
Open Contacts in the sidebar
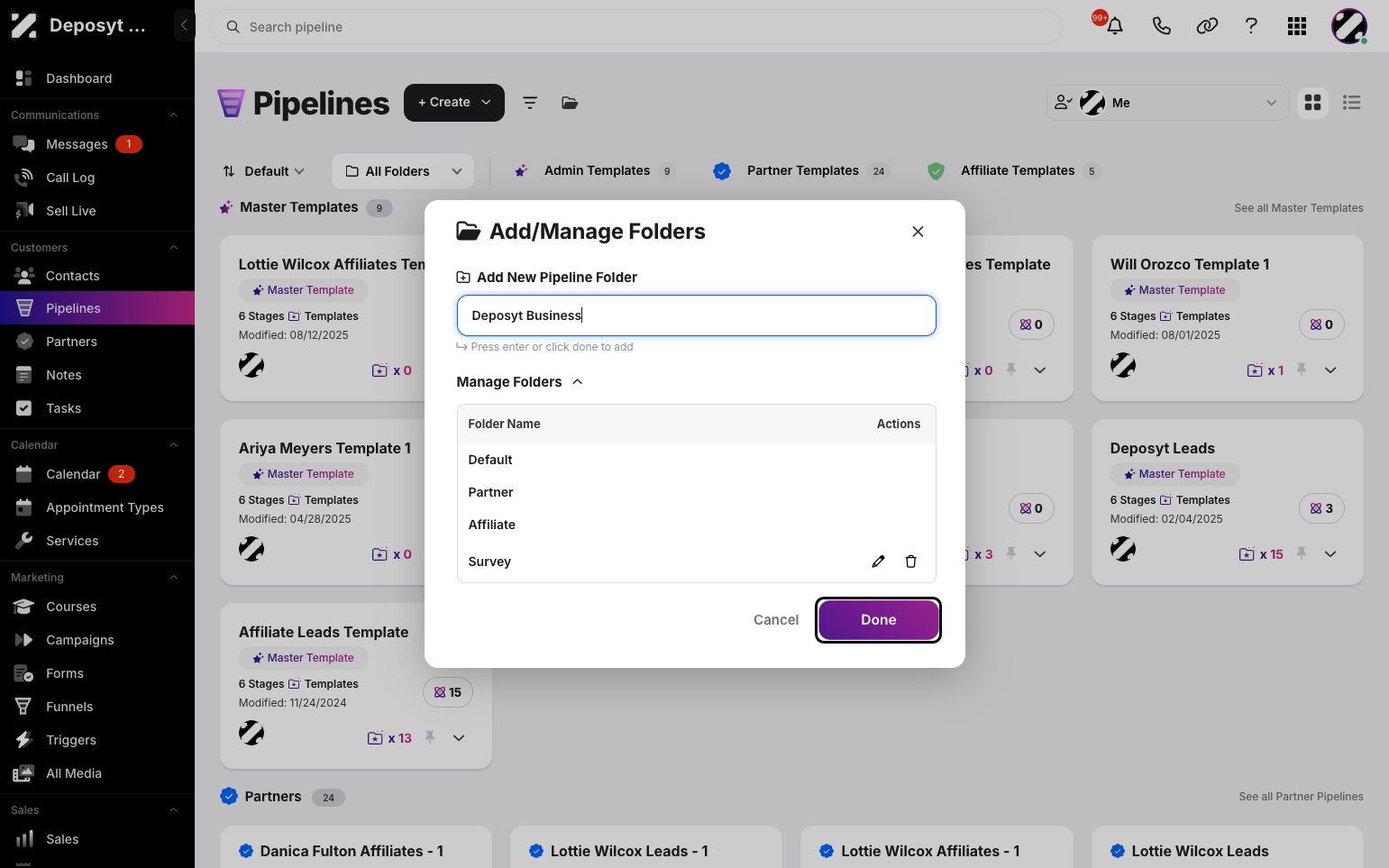(97, 276)
